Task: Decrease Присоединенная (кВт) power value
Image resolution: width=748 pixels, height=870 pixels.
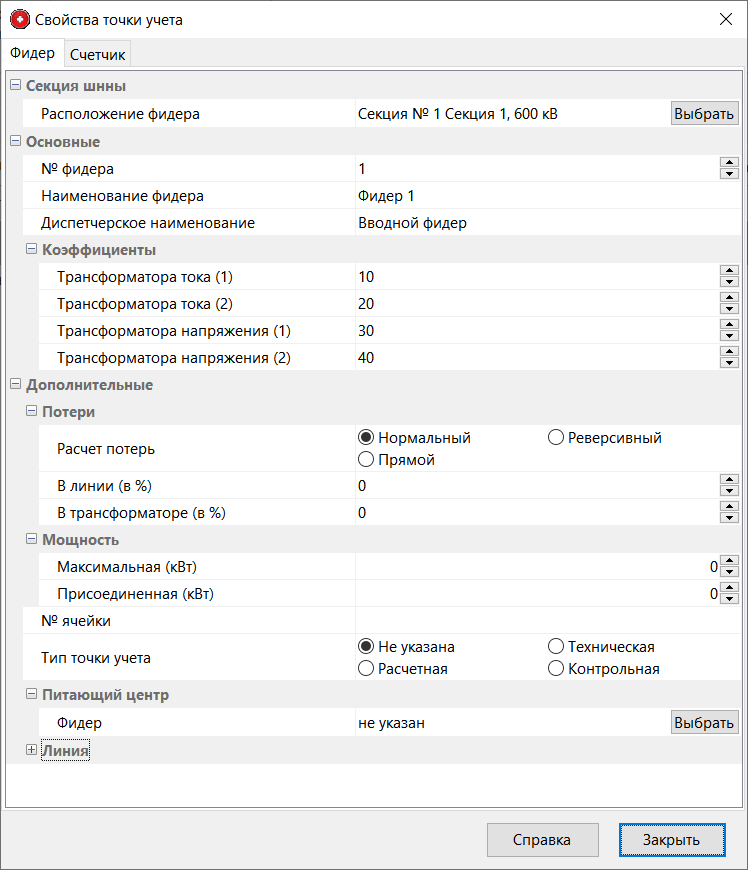Action: coord(729,599)
